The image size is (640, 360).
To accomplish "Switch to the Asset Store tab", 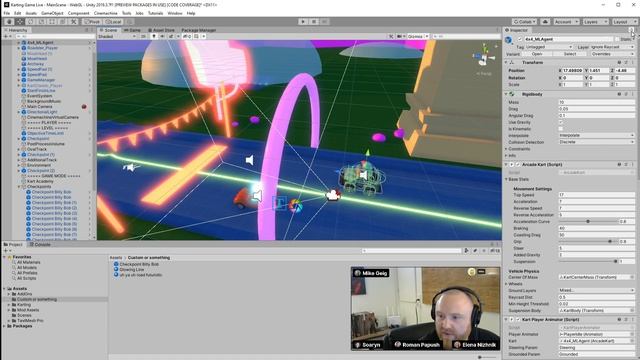I will [161, 30].
